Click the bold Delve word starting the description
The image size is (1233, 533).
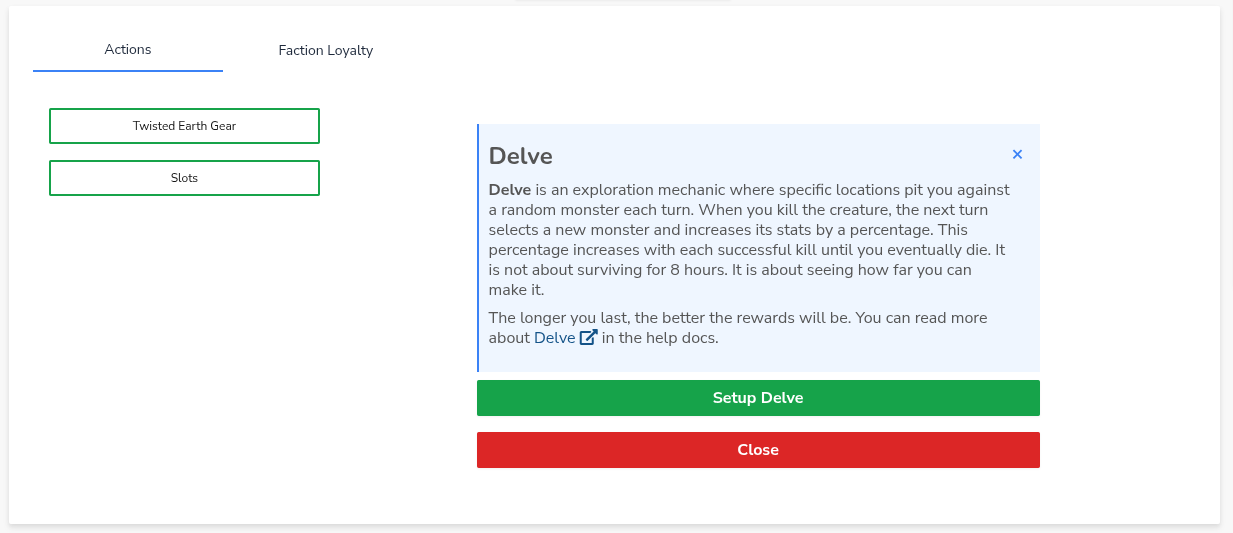click(509, 190)
